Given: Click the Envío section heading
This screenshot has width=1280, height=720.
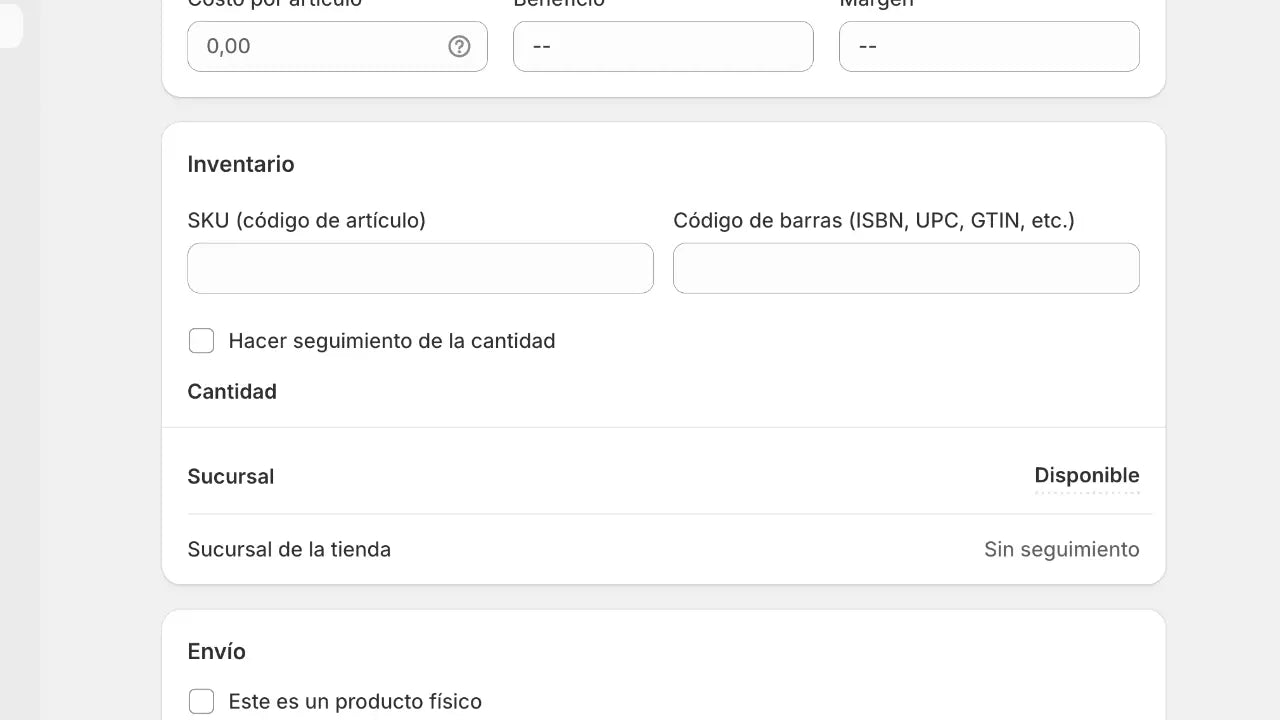Looking at the screenshot, I should pyautogui.click(x=217, y=651).
